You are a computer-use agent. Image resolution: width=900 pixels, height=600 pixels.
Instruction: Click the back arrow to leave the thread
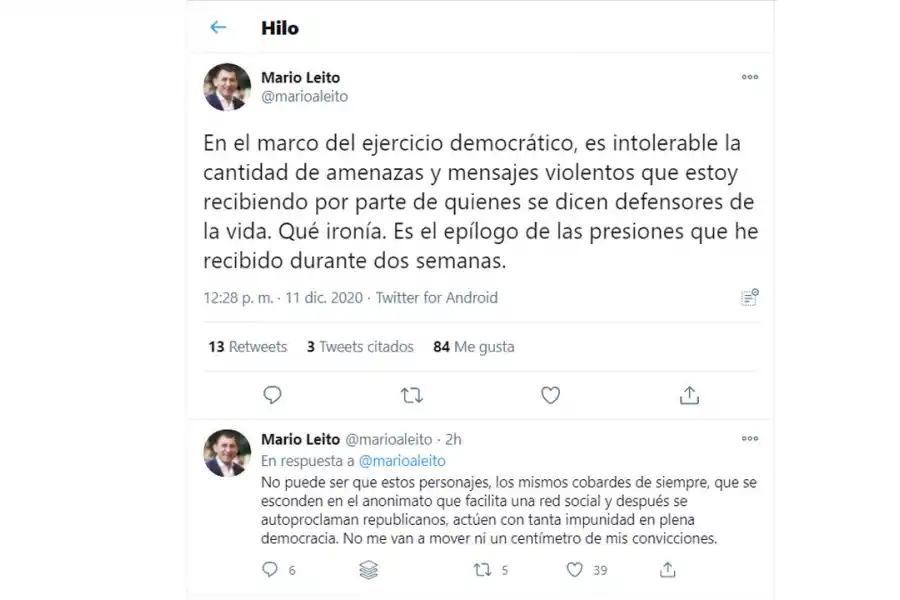(218, 28)
